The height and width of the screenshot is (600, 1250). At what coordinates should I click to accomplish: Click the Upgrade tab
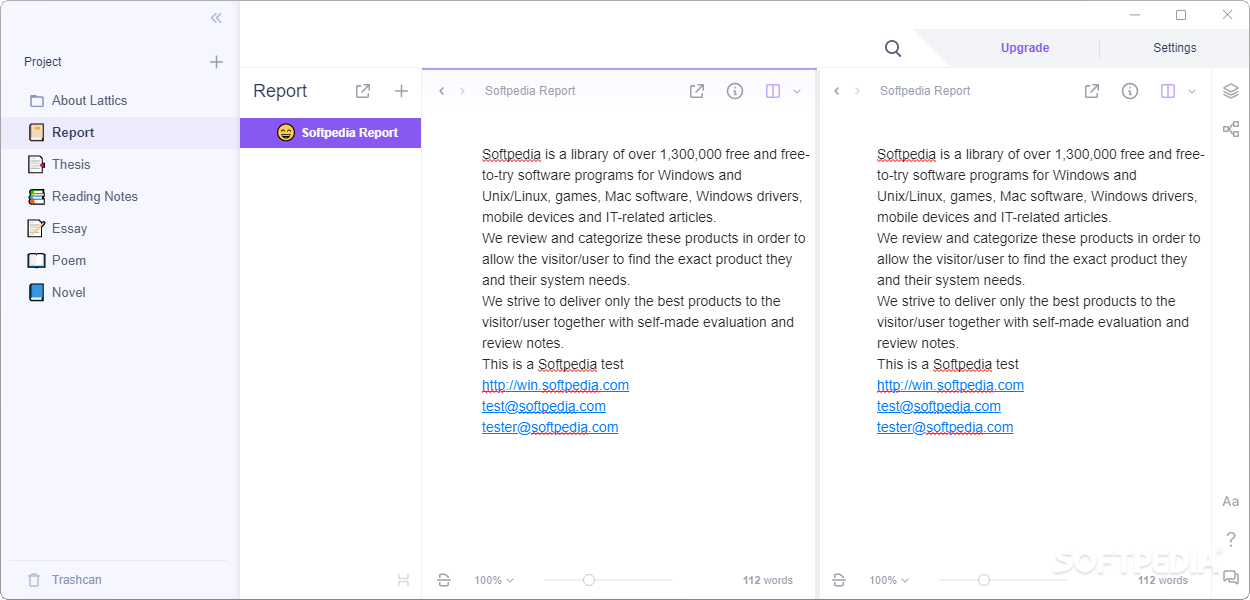pyautogui.click(x=1025, y=48)
